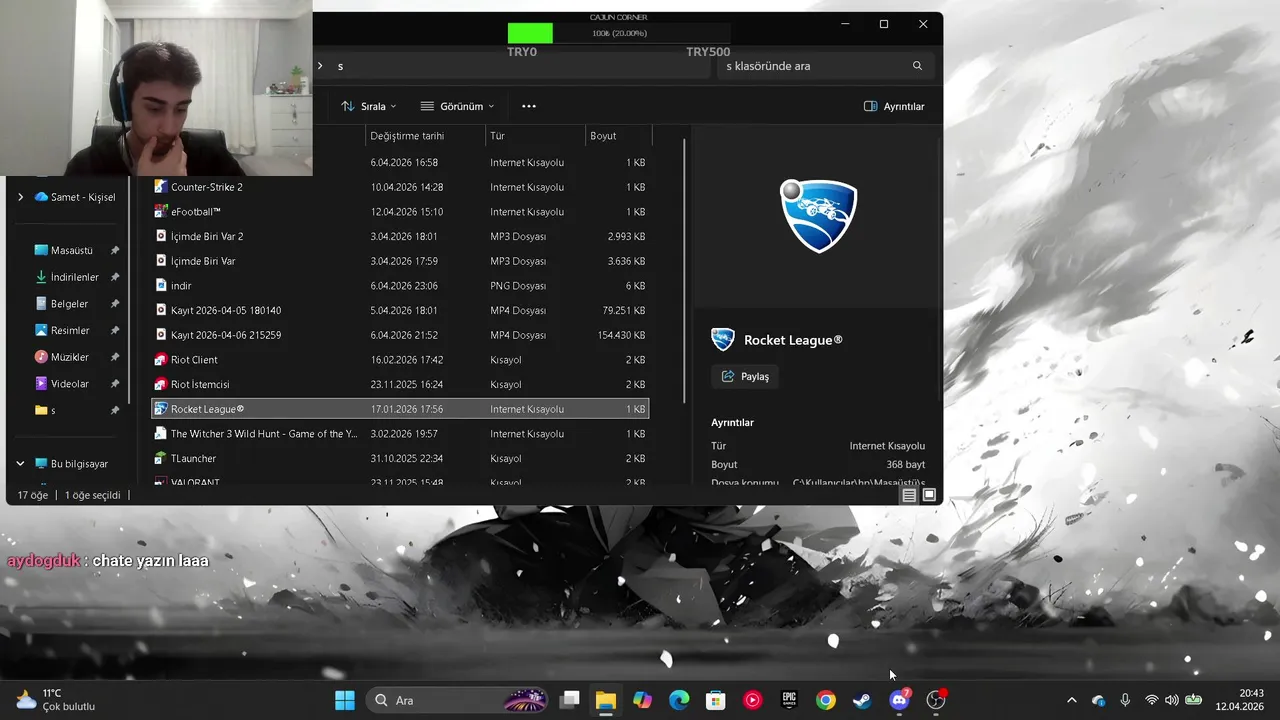Image resolution: width=1280 pixels, height=720 pixels.
Task: Open Müzikler in sidebar
Action: click(x=71, y=357)
